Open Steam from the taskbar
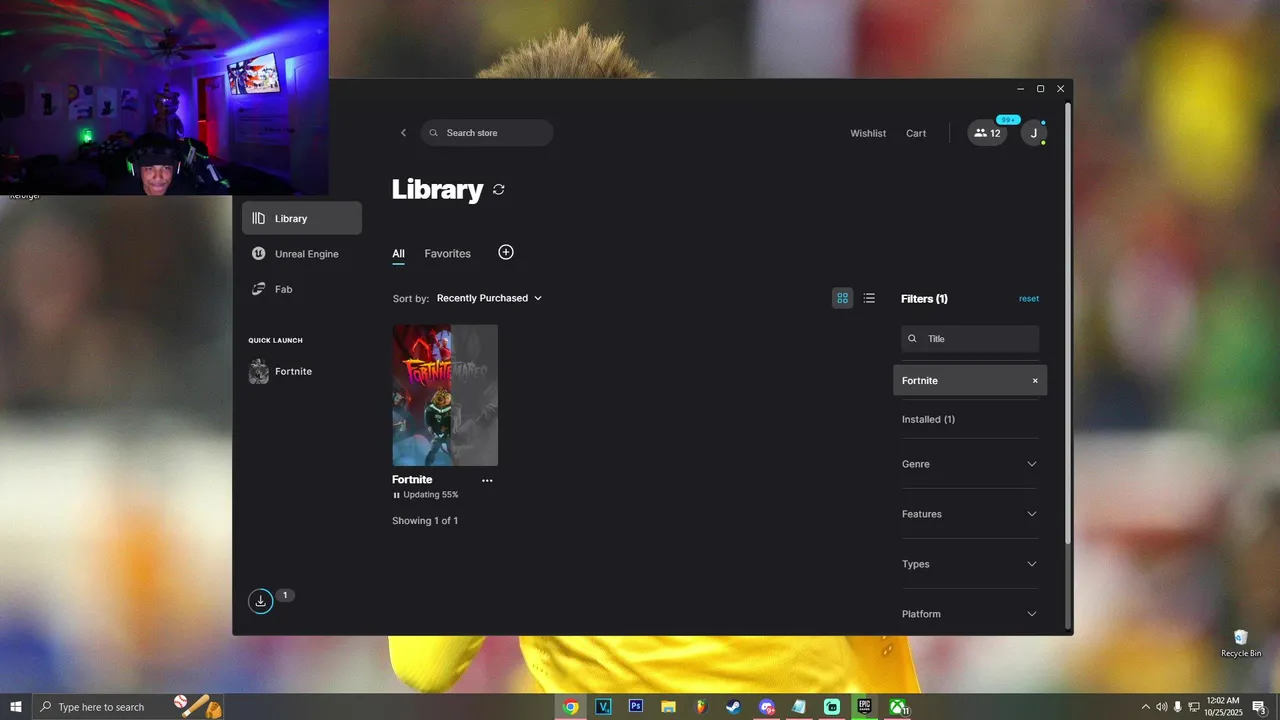Viewport: 1280px width, 720px height. coord(734,707)
